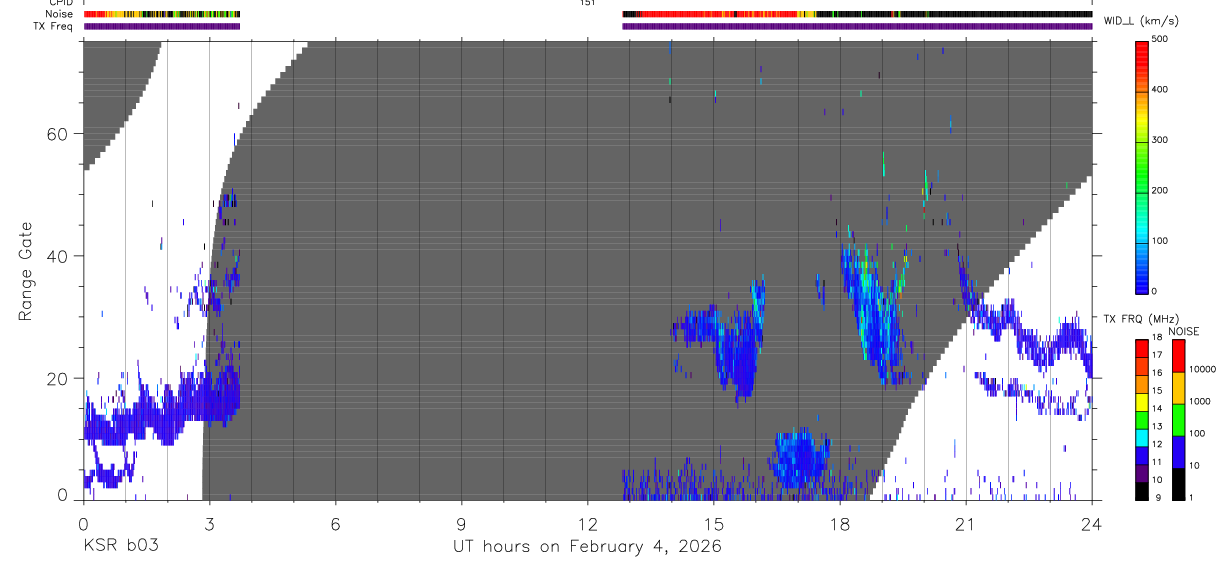The image size is (1228, 567).
Task: Click the 'KSR b03' radar beam label
Action: pyautogui.click(x=121, y=547)
